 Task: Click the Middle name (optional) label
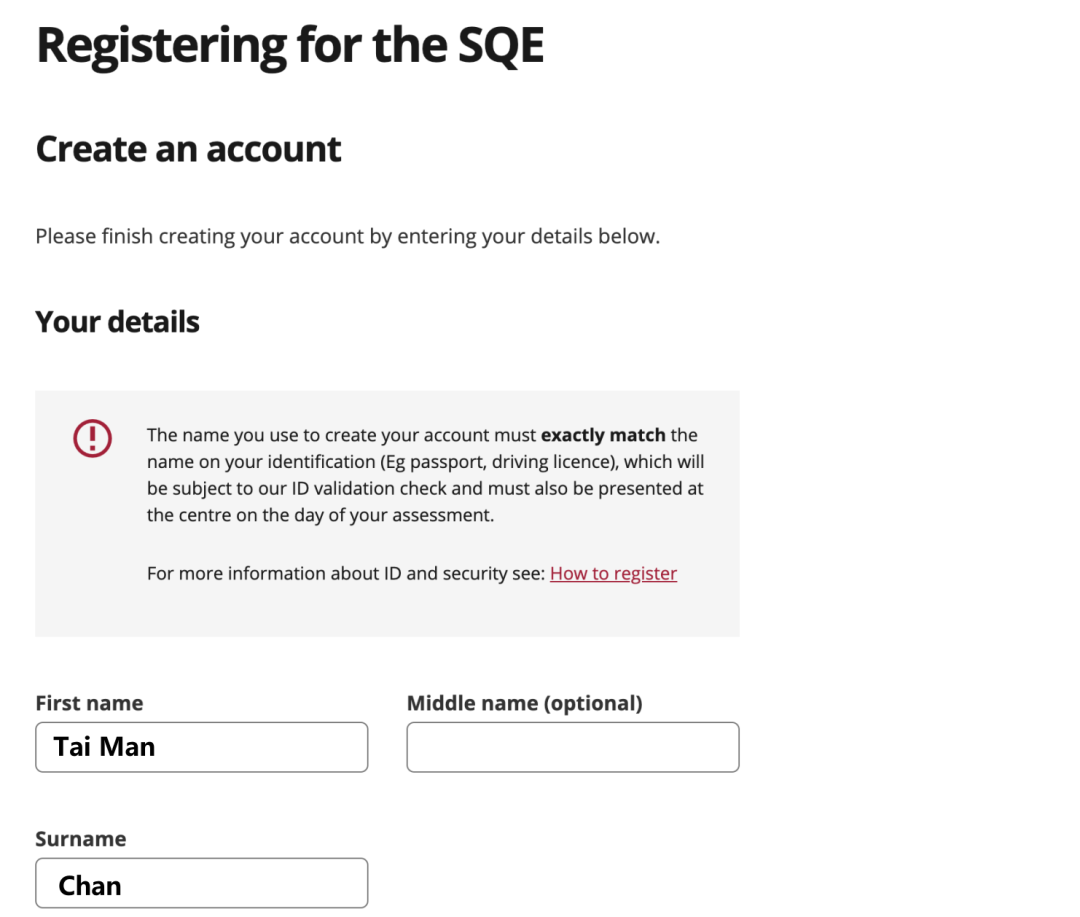524,703
